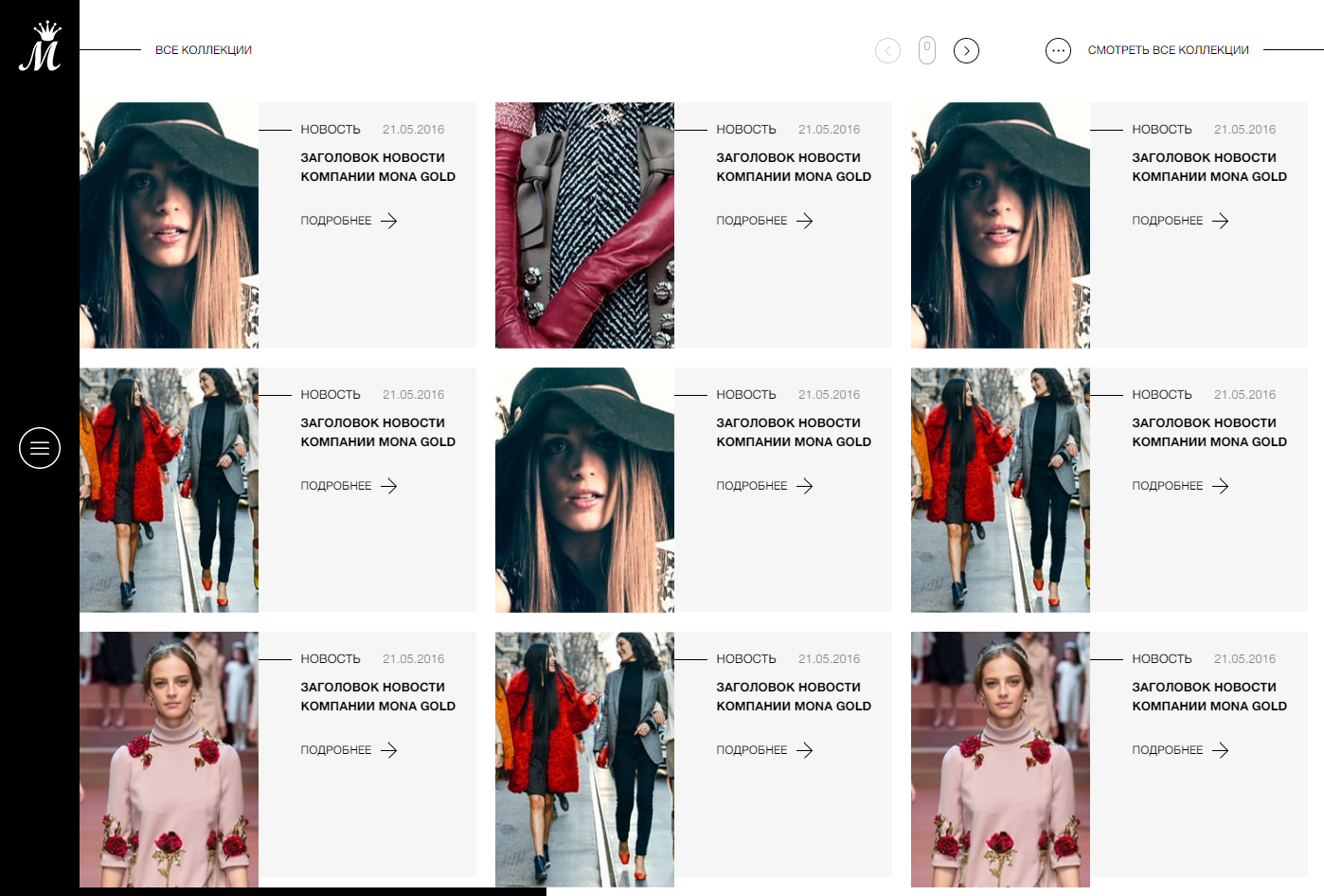Screen dimensions: 1324x896
Task: Click ПОДРОБНЕЕ arrow beside first-row first hat woman
Action: coord(389,221)
